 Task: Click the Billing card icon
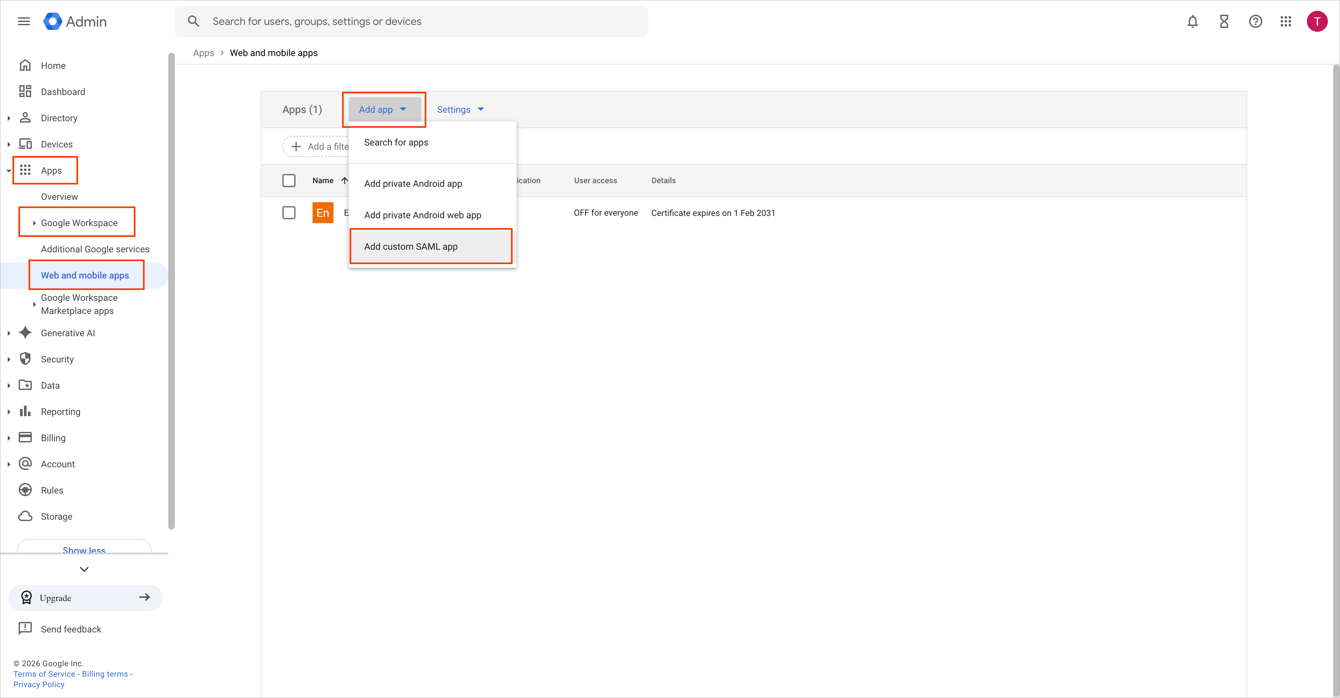pyautogui.click(x=26, y=437)
